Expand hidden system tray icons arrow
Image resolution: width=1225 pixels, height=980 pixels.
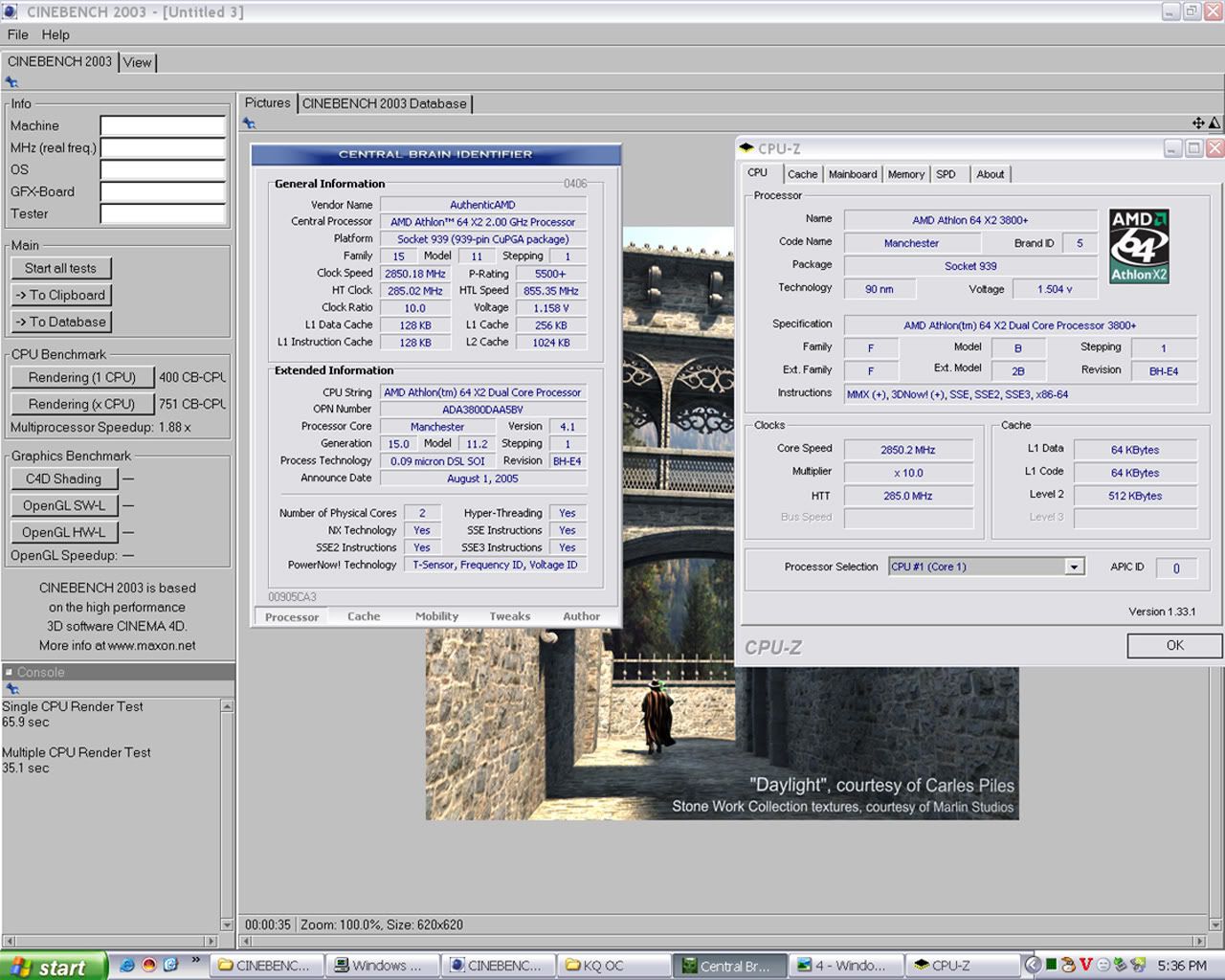[1033, 965]
